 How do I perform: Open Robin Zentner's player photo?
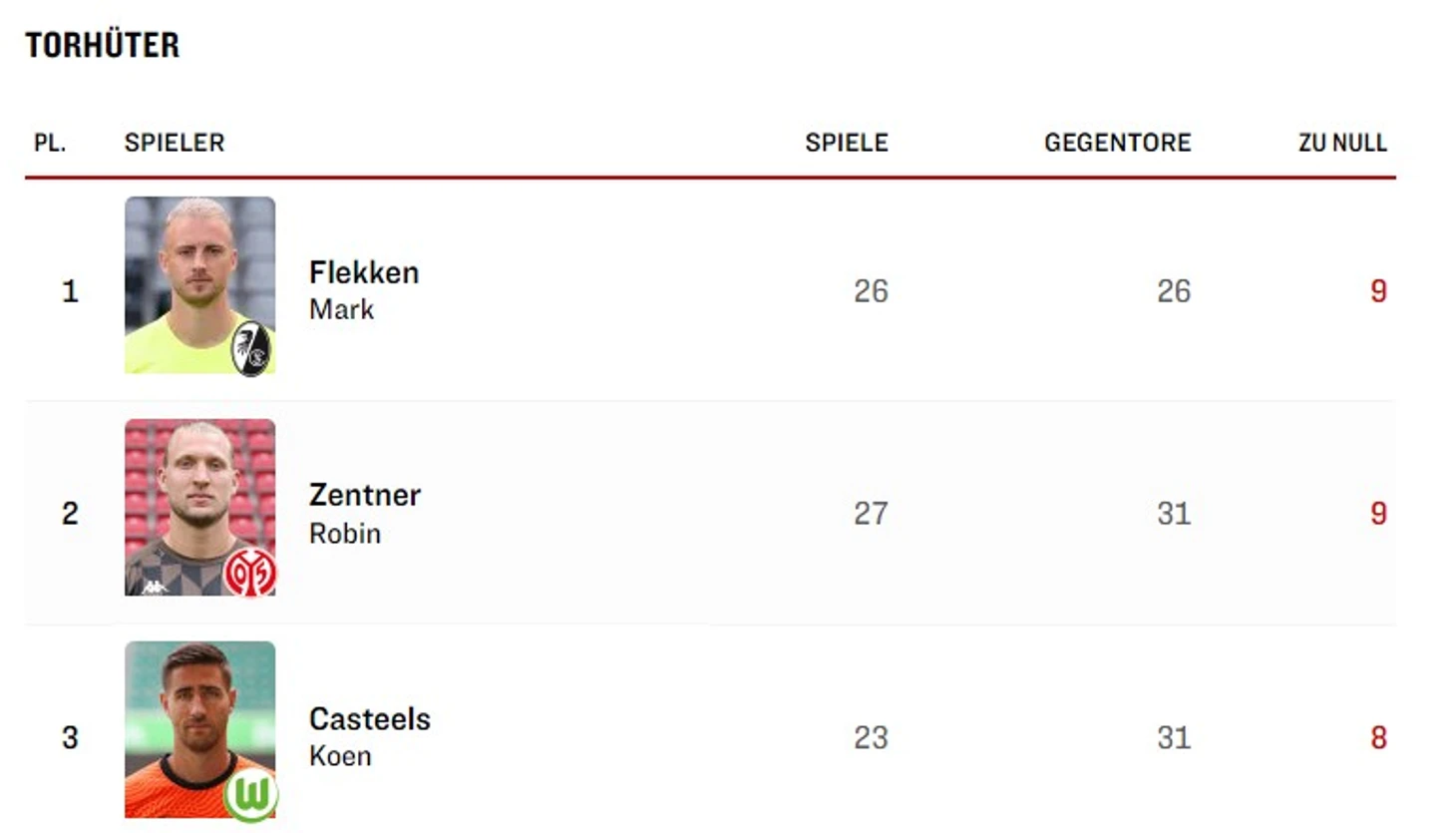click(x=199, y=508)
